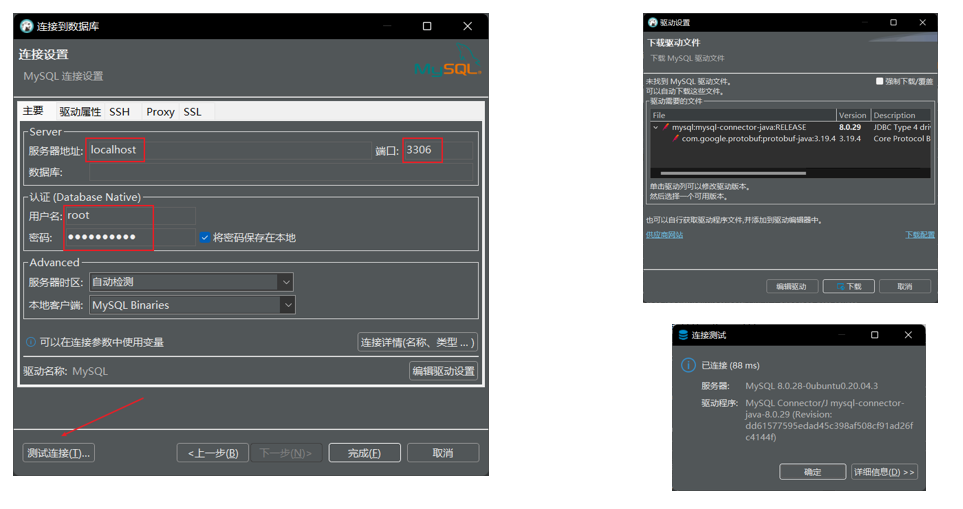Switch to the 驱动属性 tab
963x509 pixels.
(x=80, y=112)
